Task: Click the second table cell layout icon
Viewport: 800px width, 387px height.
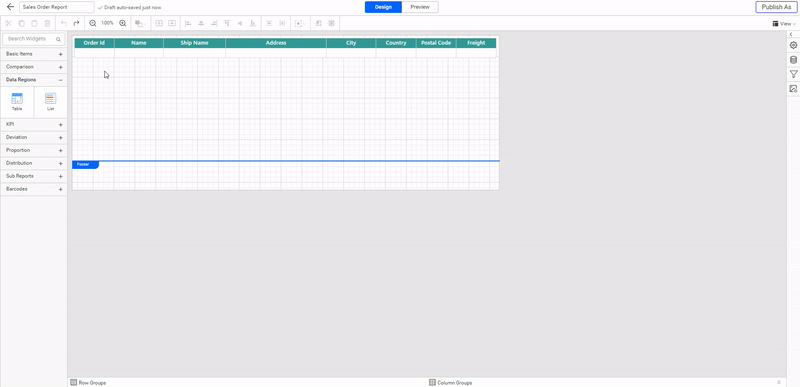Action: (172, 23)
